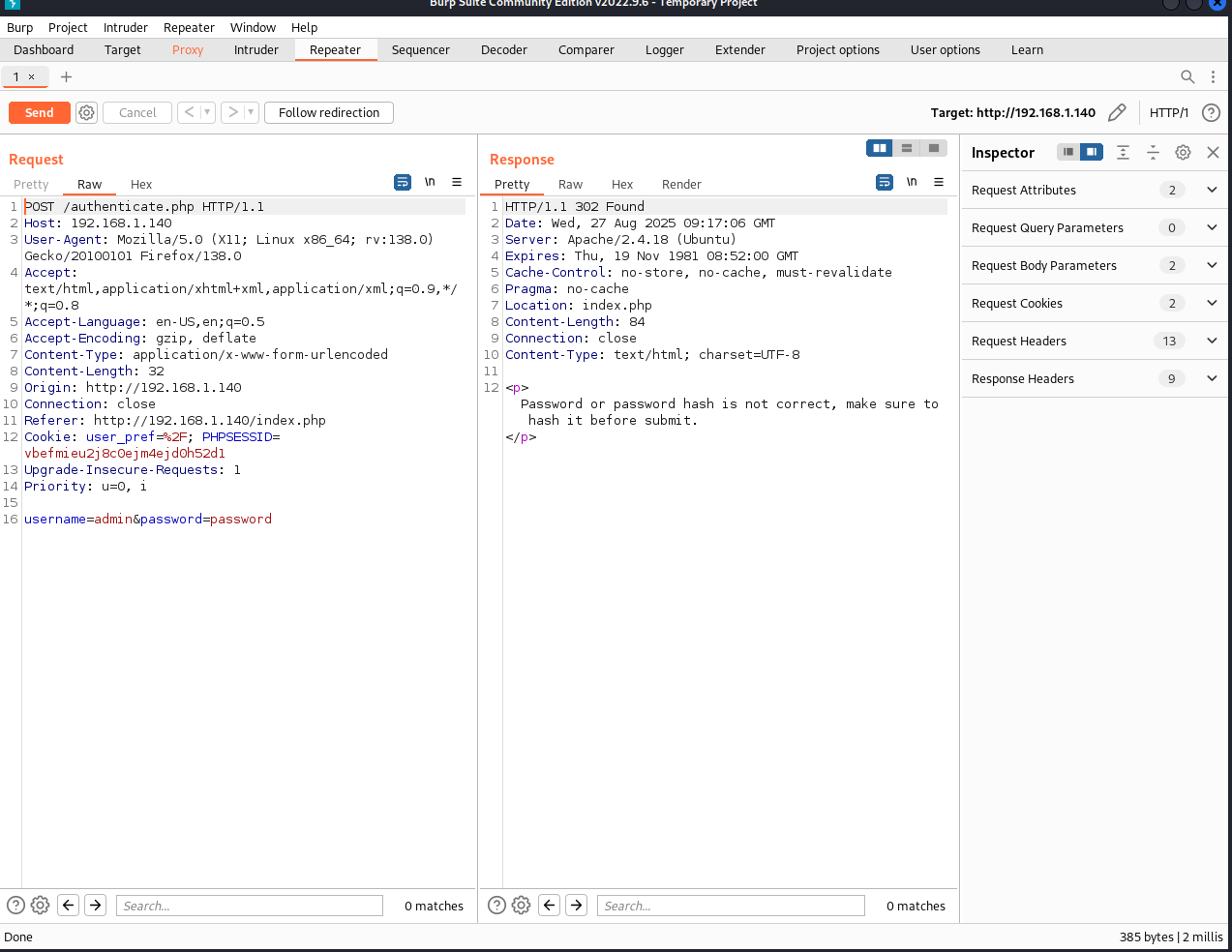Open the Project options tab

tap(838, 50)
